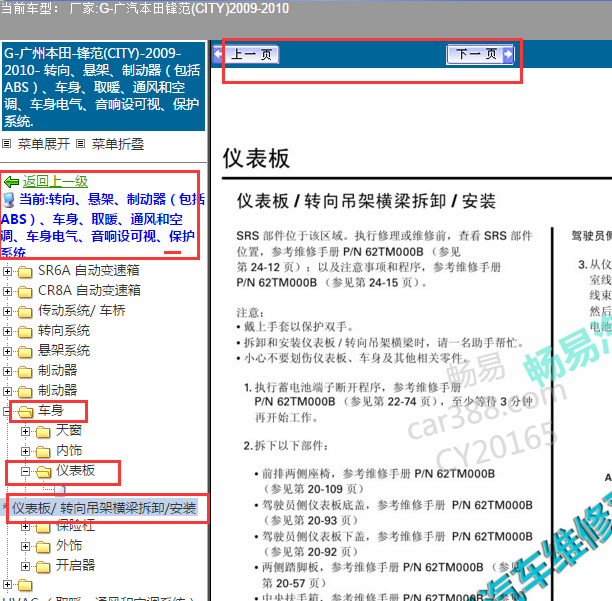Click the 传动系统/车桥 folder icon

tap(25, 312)
